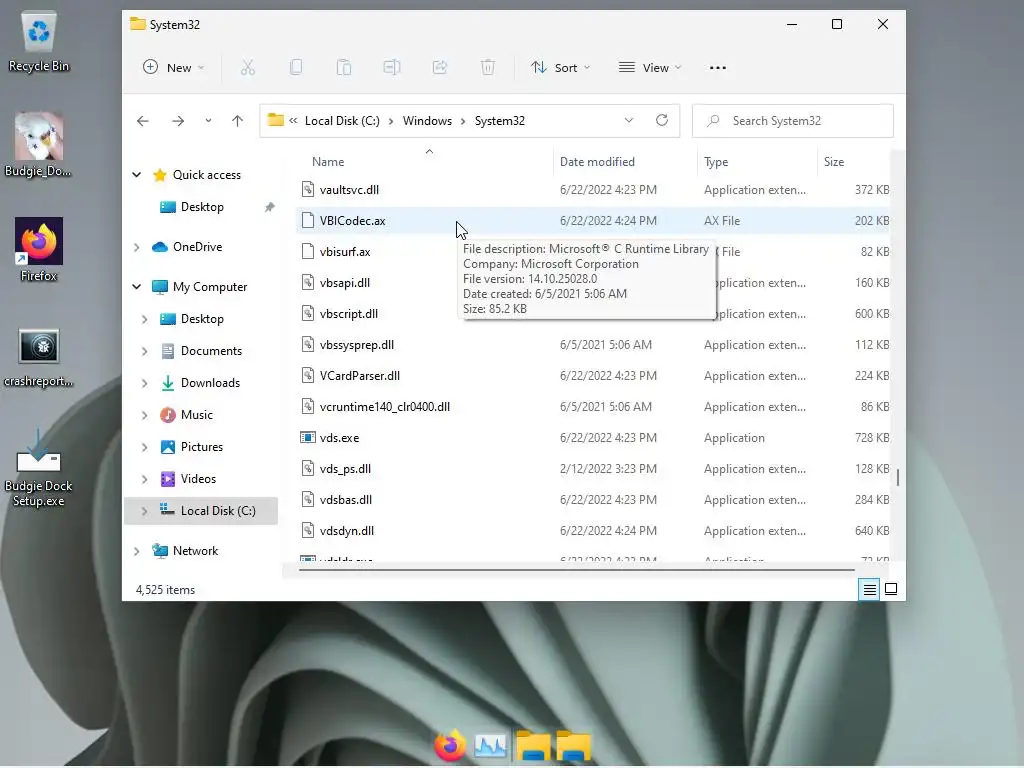
Task: Click Local Disk (C:) in breadcrumb
Action: pyautogui.click(x=342, y=121)
